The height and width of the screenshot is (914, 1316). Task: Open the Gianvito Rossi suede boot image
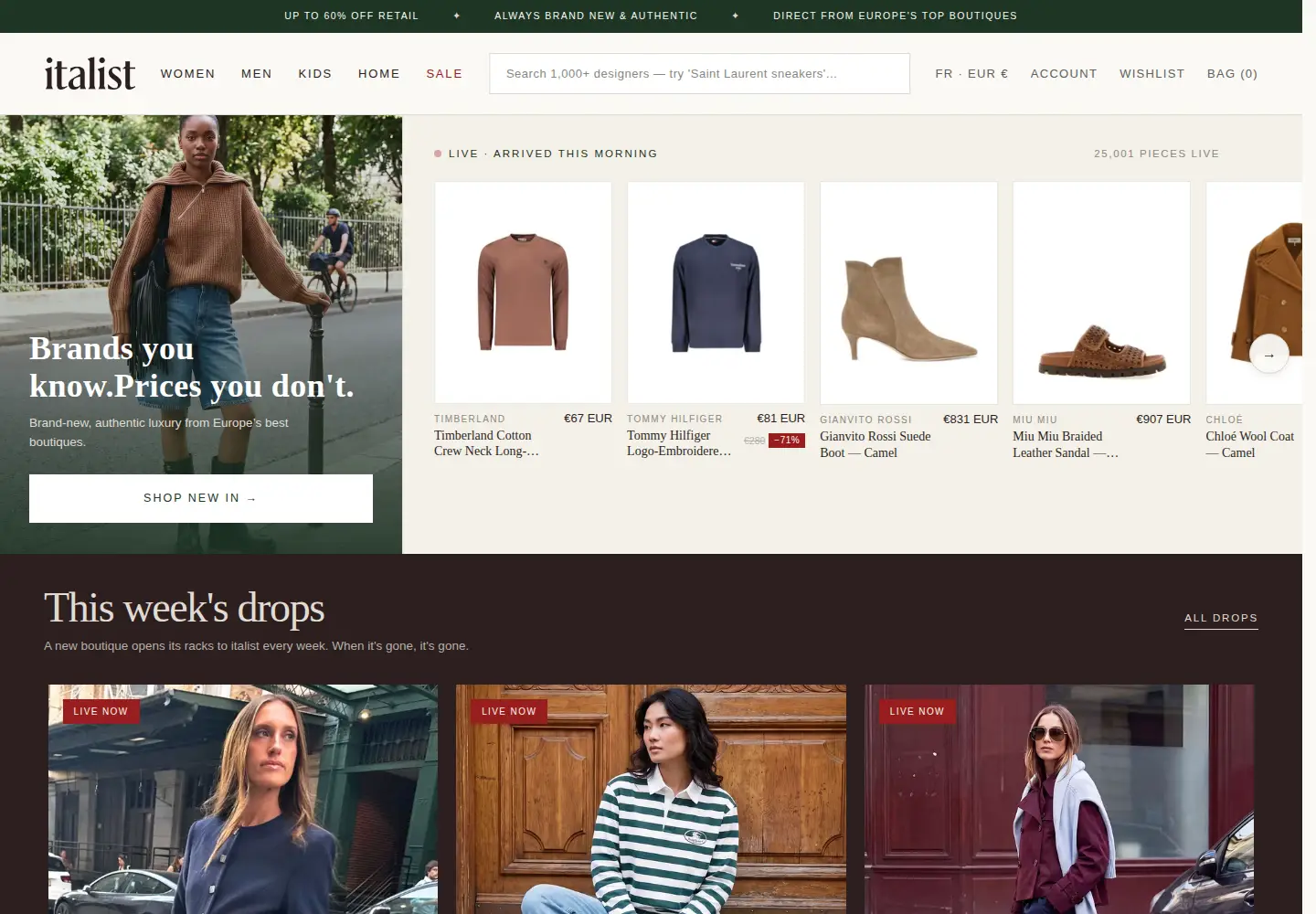908,292
